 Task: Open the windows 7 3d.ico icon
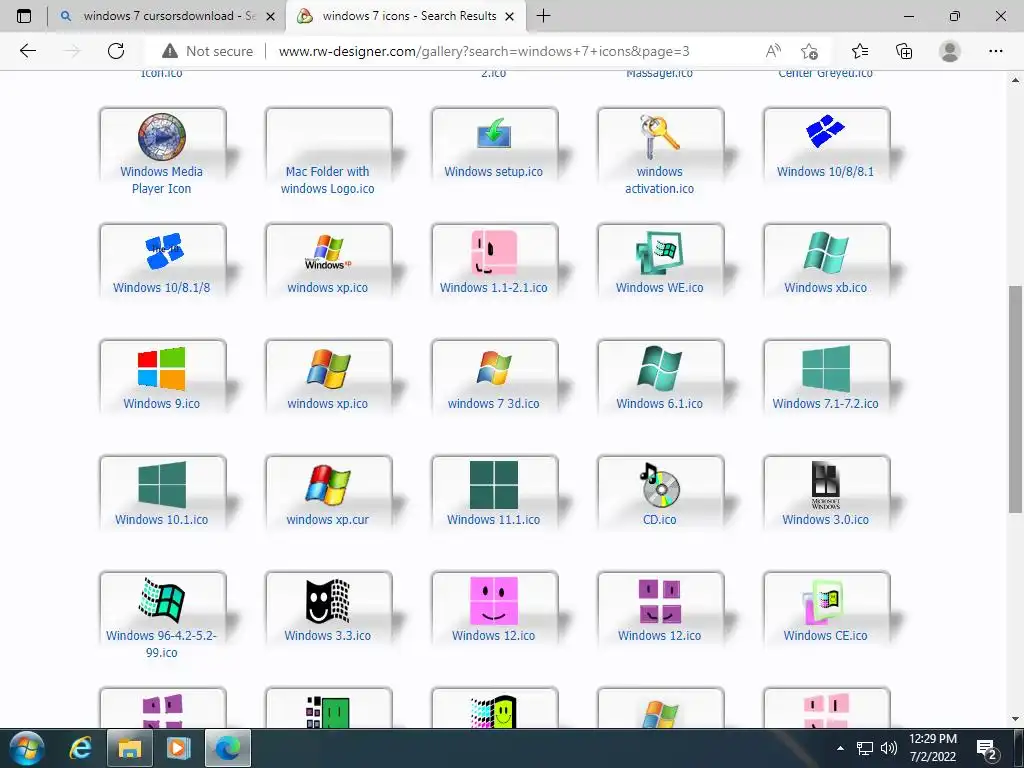(x=494, y=368)
